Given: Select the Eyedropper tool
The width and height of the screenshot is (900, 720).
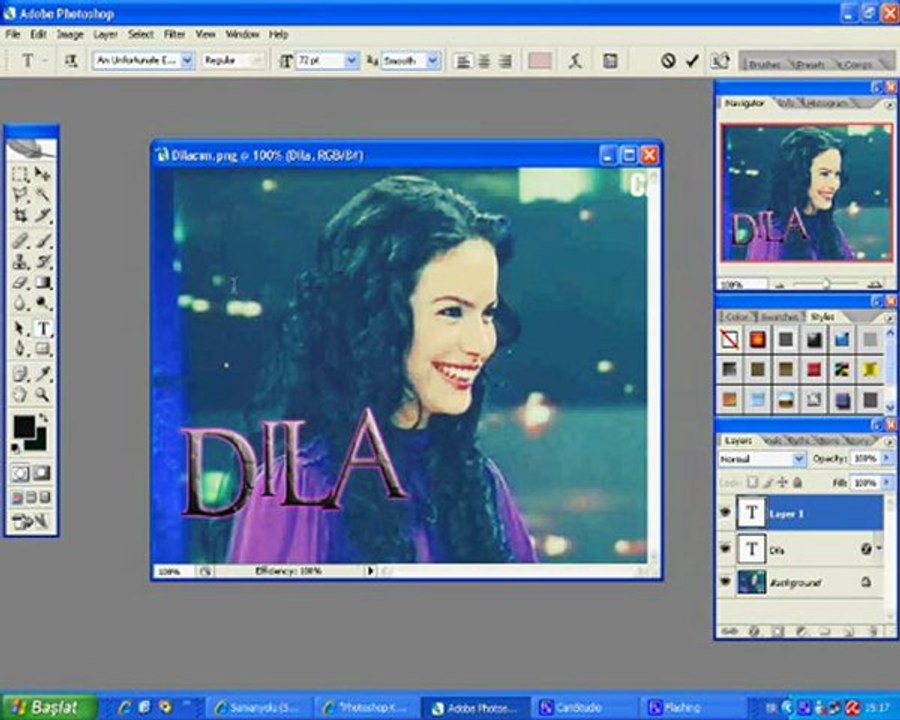Looking at the screenshot, I should coord(42,374).
